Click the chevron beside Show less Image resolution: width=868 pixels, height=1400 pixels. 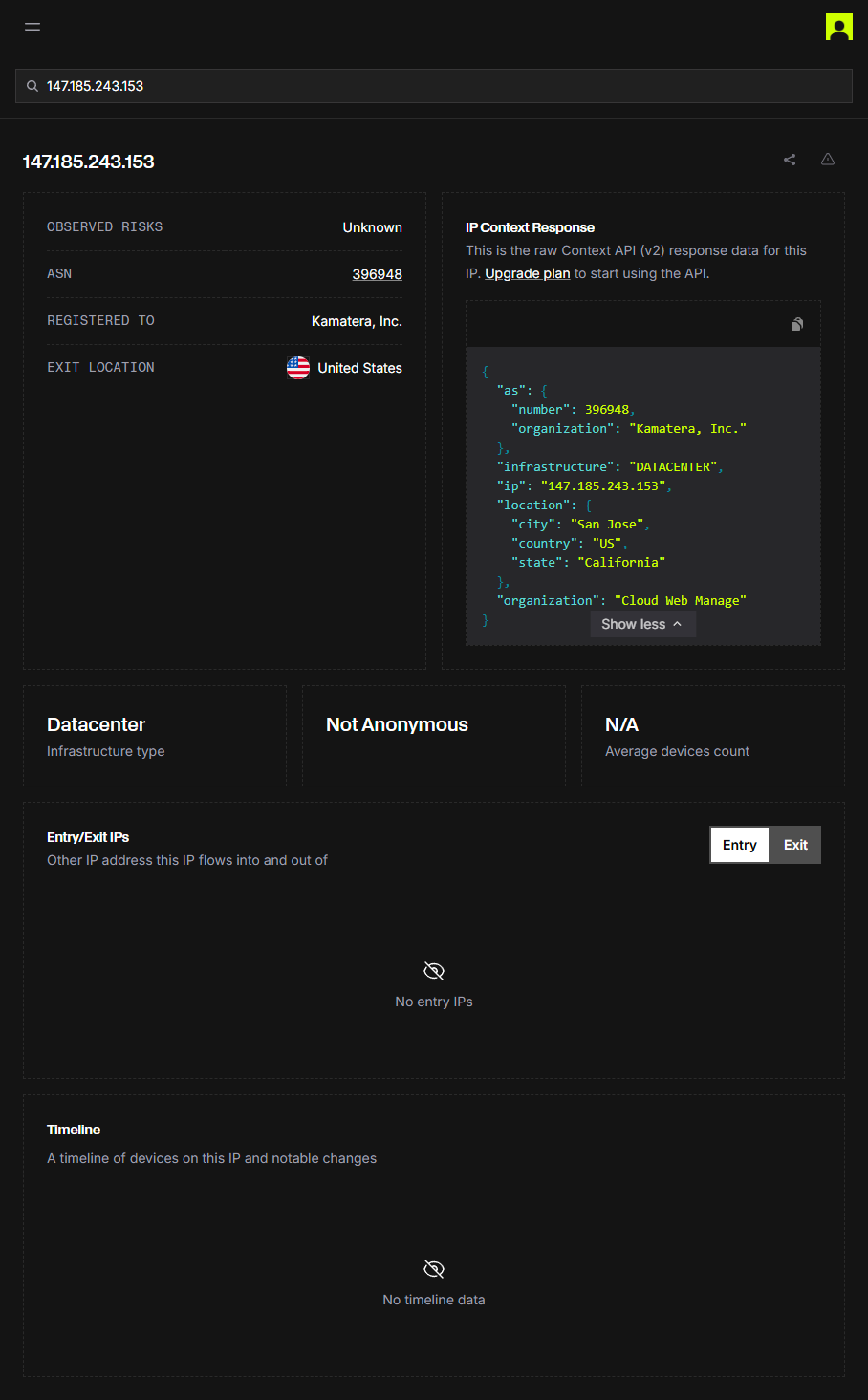tap(678, 624)
